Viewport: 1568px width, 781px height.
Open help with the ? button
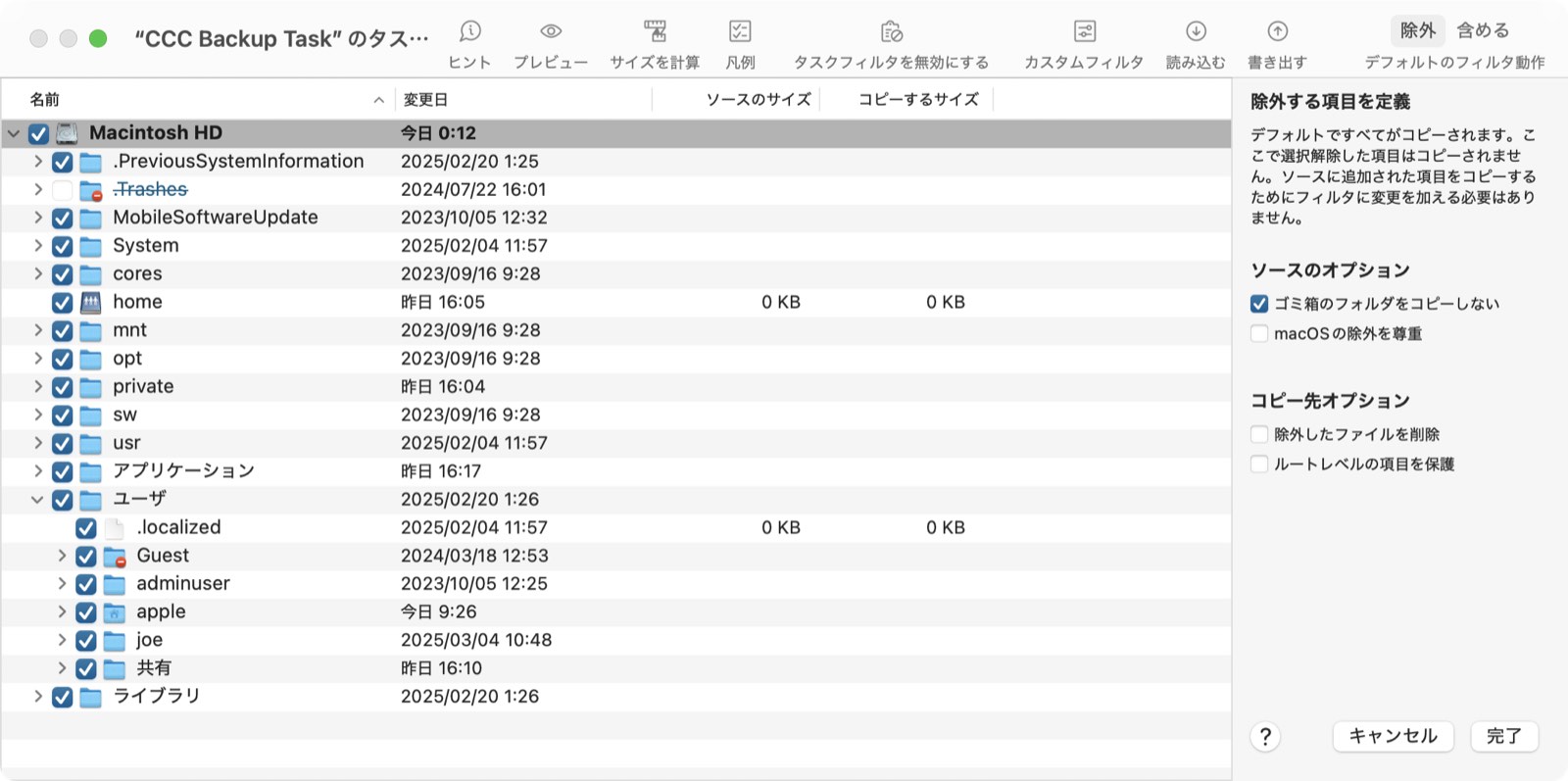(1265, 737)
